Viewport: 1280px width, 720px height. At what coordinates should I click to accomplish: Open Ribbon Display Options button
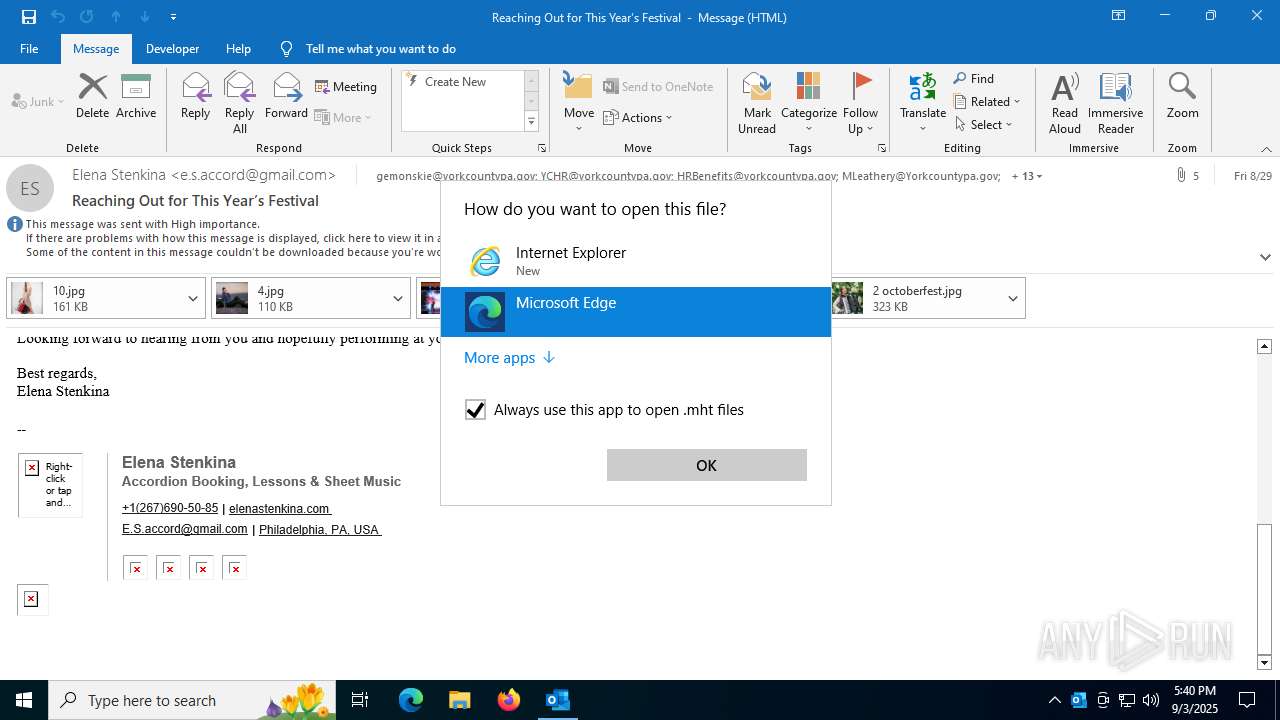[x=1118, y=16]
